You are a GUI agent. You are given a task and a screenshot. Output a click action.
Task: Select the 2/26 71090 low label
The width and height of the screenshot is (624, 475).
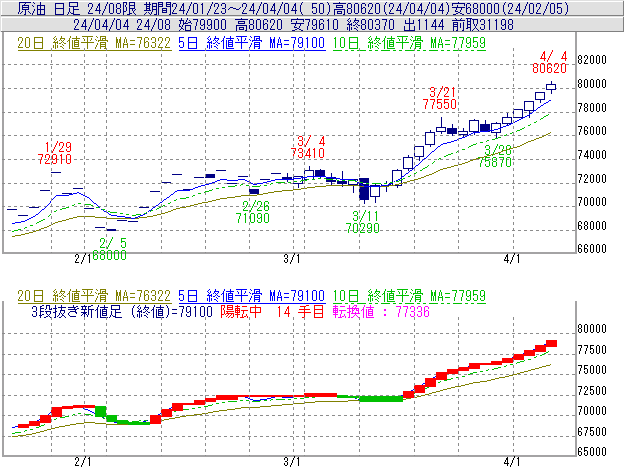tap(253, 212)
